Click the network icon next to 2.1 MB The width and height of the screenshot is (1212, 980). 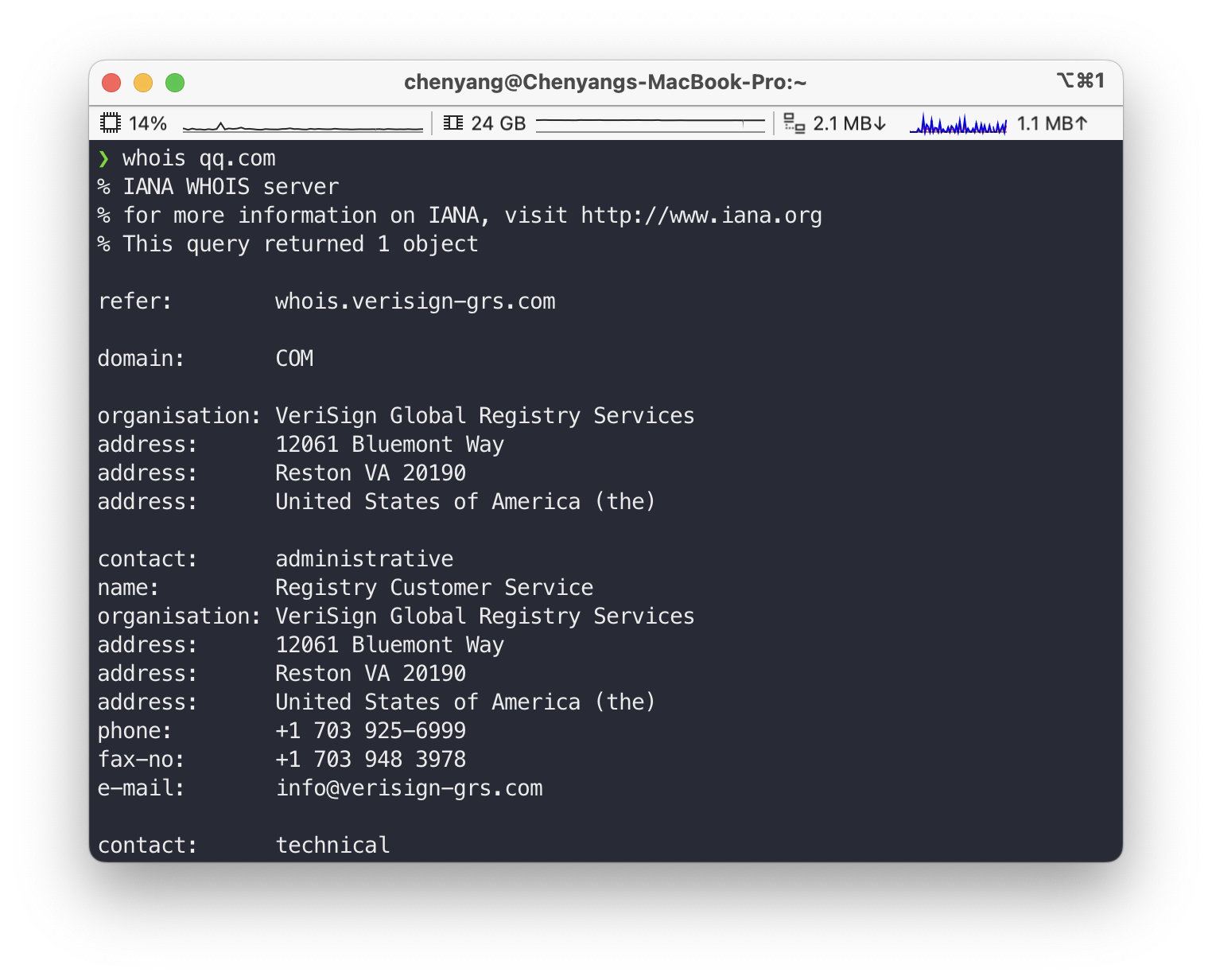794,123
